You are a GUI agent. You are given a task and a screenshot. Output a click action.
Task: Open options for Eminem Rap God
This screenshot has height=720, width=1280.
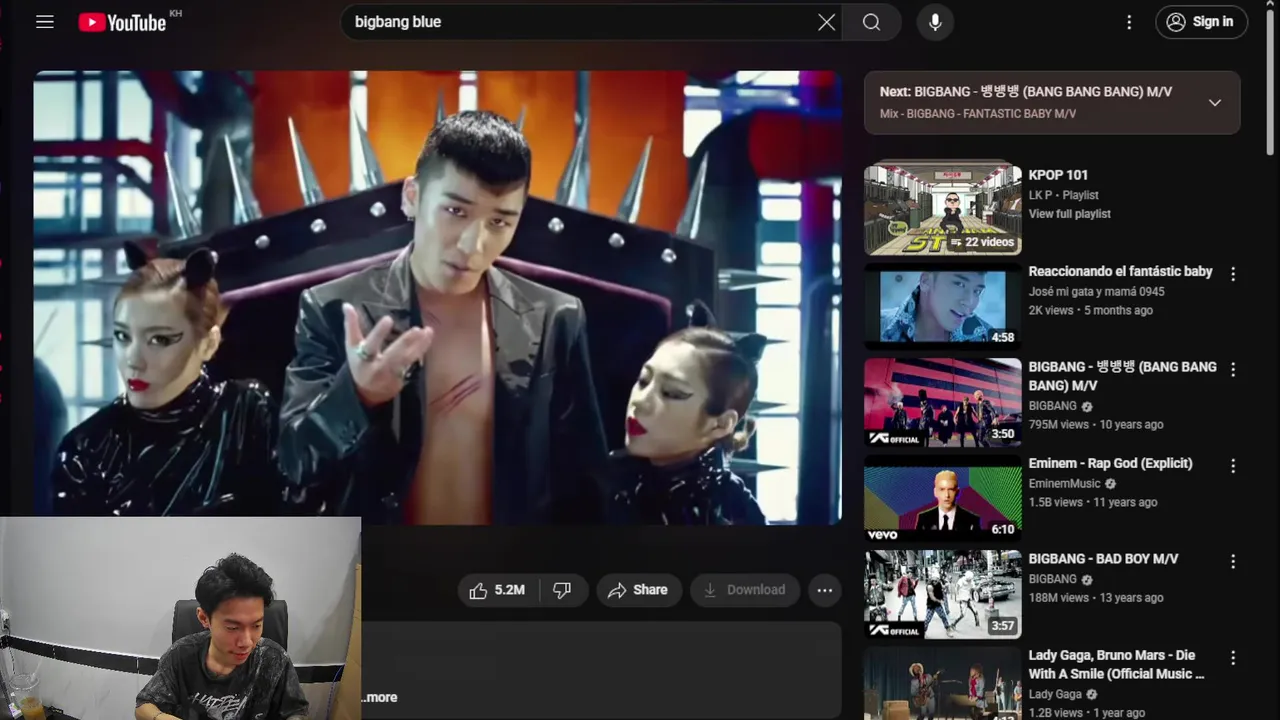click(1233, 466)
